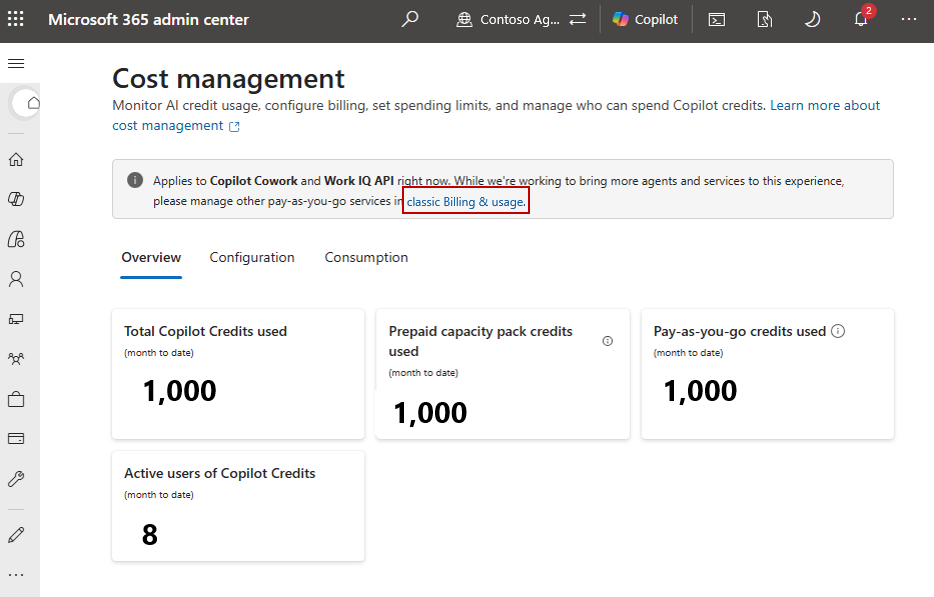Click the info icon in banner
Screen dimensions: 934x597
pyautogui.click(x=135, y=180)
